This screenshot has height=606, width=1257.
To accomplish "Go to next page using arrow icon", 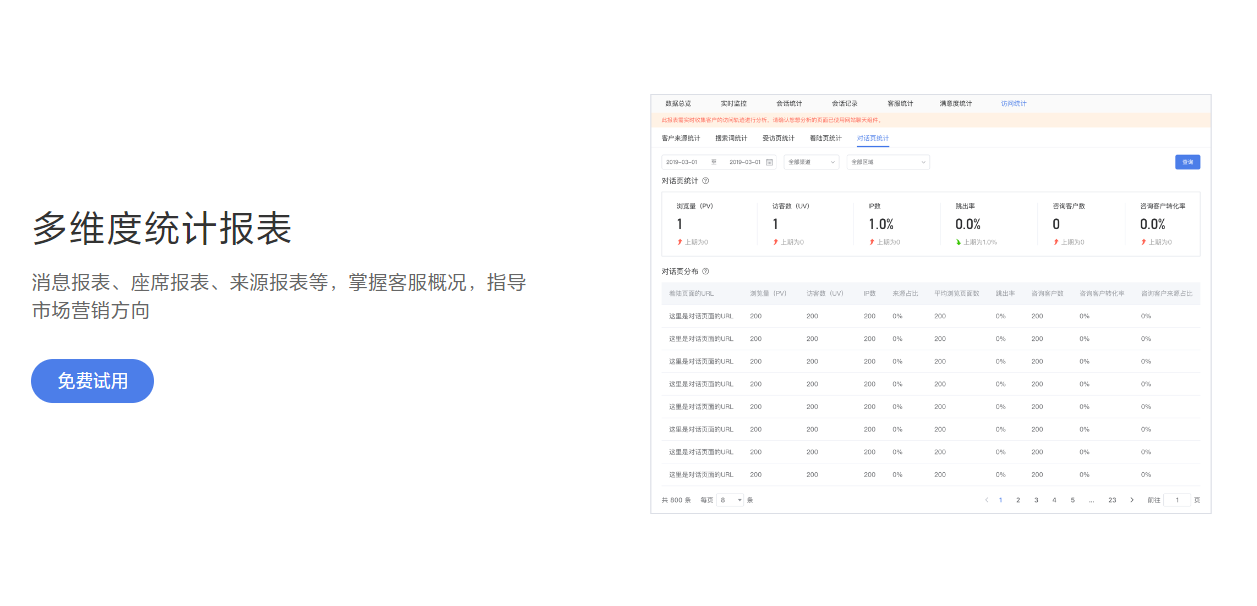I will (x=1131, y=499).
